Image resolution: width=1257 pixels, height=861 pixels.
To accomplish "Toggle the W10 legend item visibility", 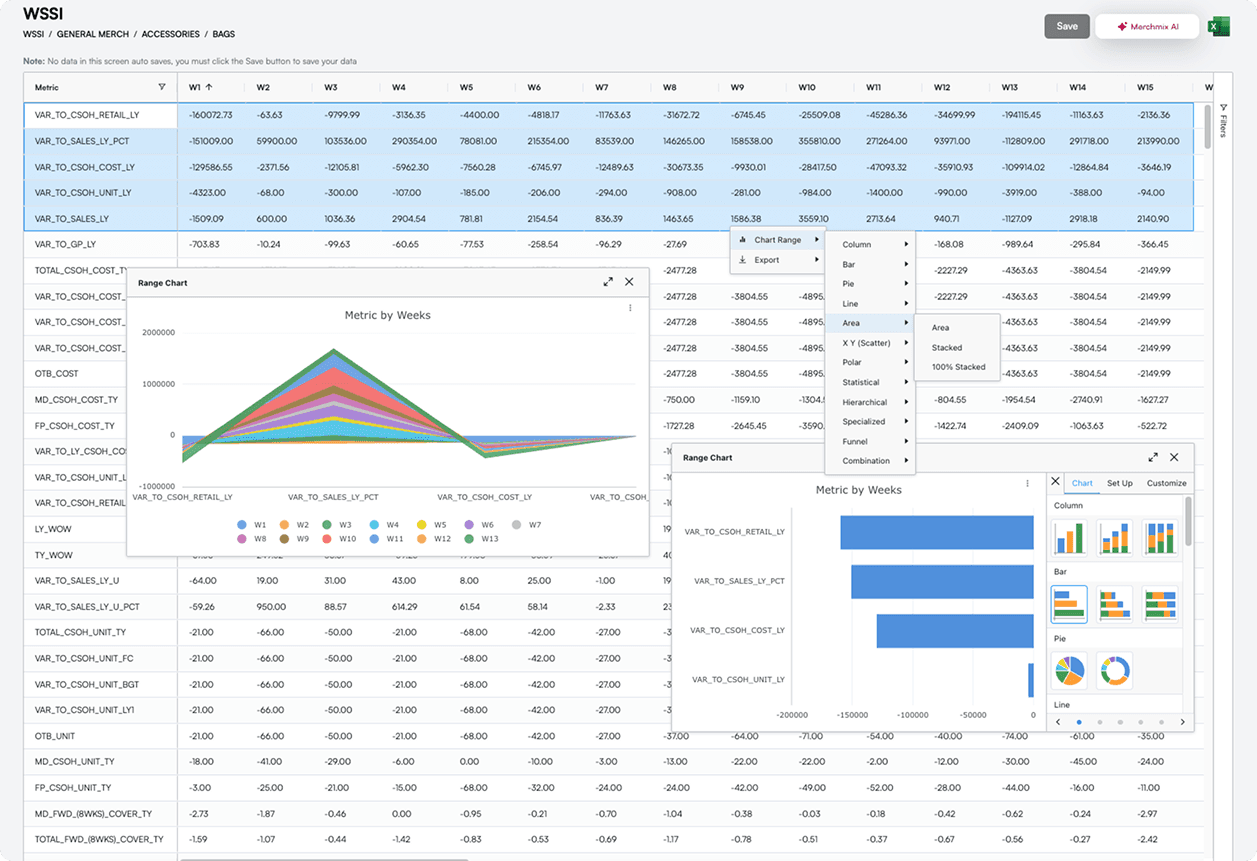I will pyautogui.click(x=341, y=539).
